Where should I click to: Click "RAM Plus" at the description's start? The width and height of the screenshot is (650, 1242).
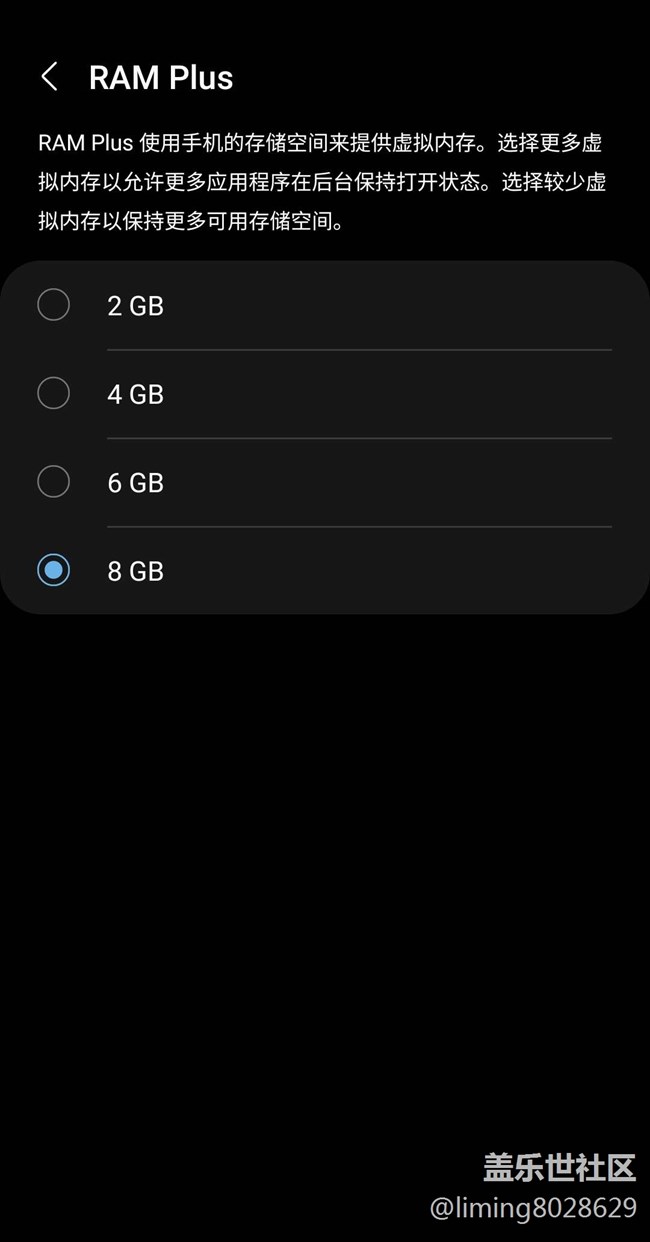(85, 143)
